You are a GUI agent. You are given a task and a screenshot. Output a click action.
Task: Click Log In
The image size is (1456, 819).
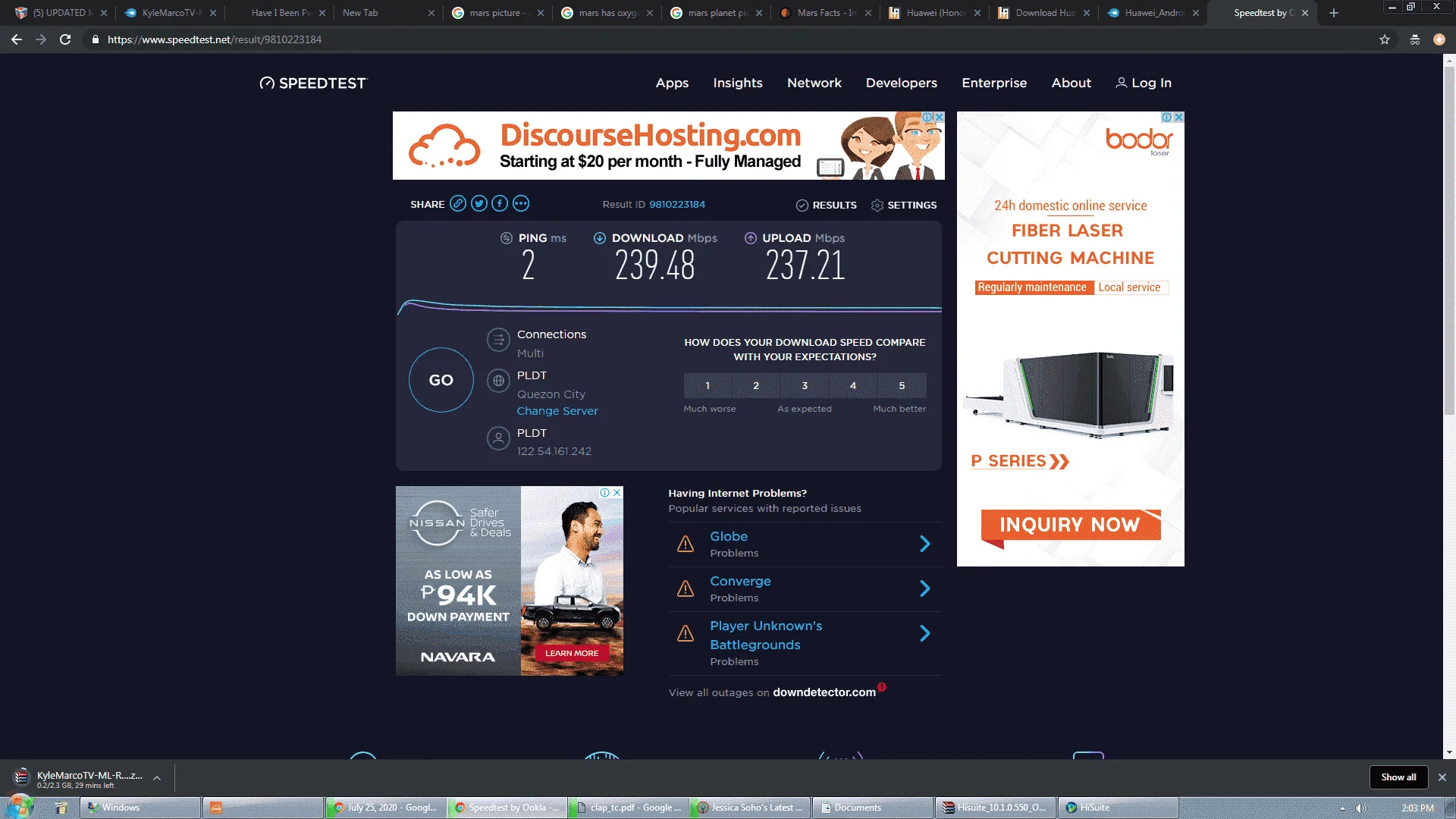click(x=1144, y=83)
